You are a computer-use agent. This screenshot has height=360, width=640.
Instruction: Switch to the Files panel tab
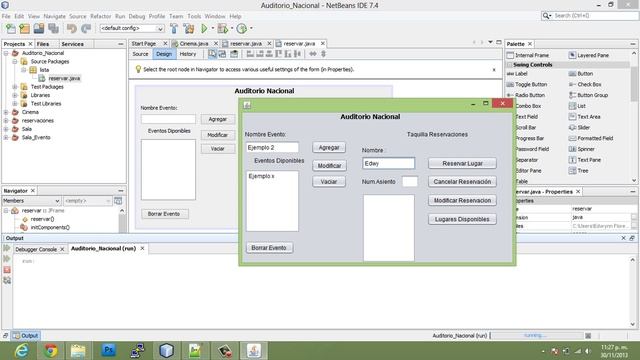point(43,44)
